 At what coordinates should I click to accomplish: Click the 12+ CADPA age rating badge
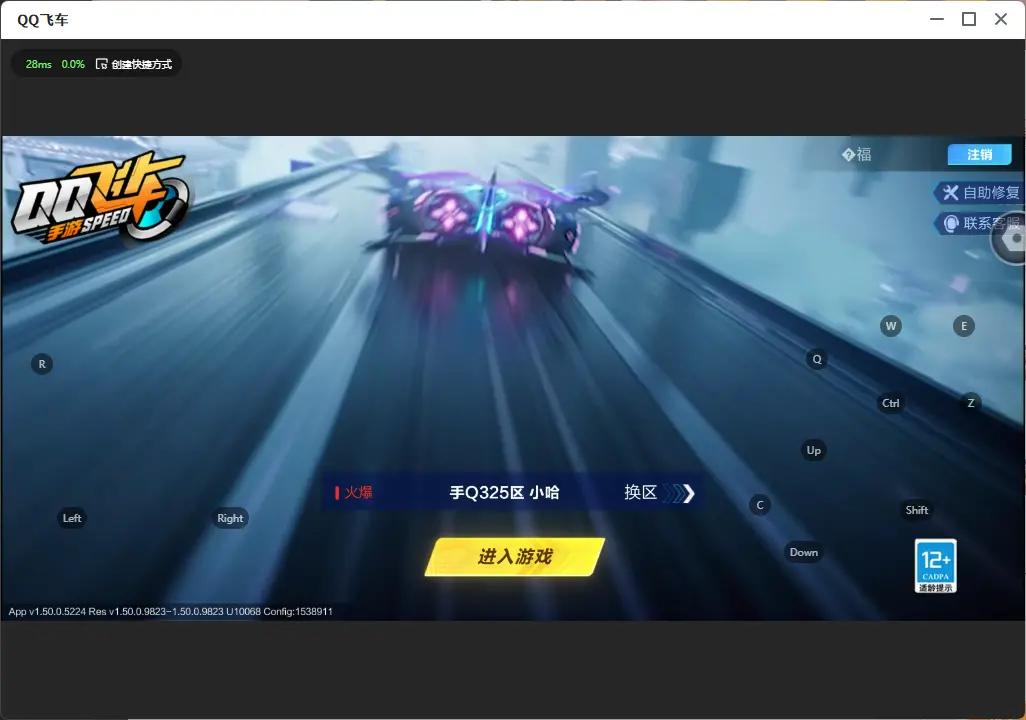tap(936, 566)
